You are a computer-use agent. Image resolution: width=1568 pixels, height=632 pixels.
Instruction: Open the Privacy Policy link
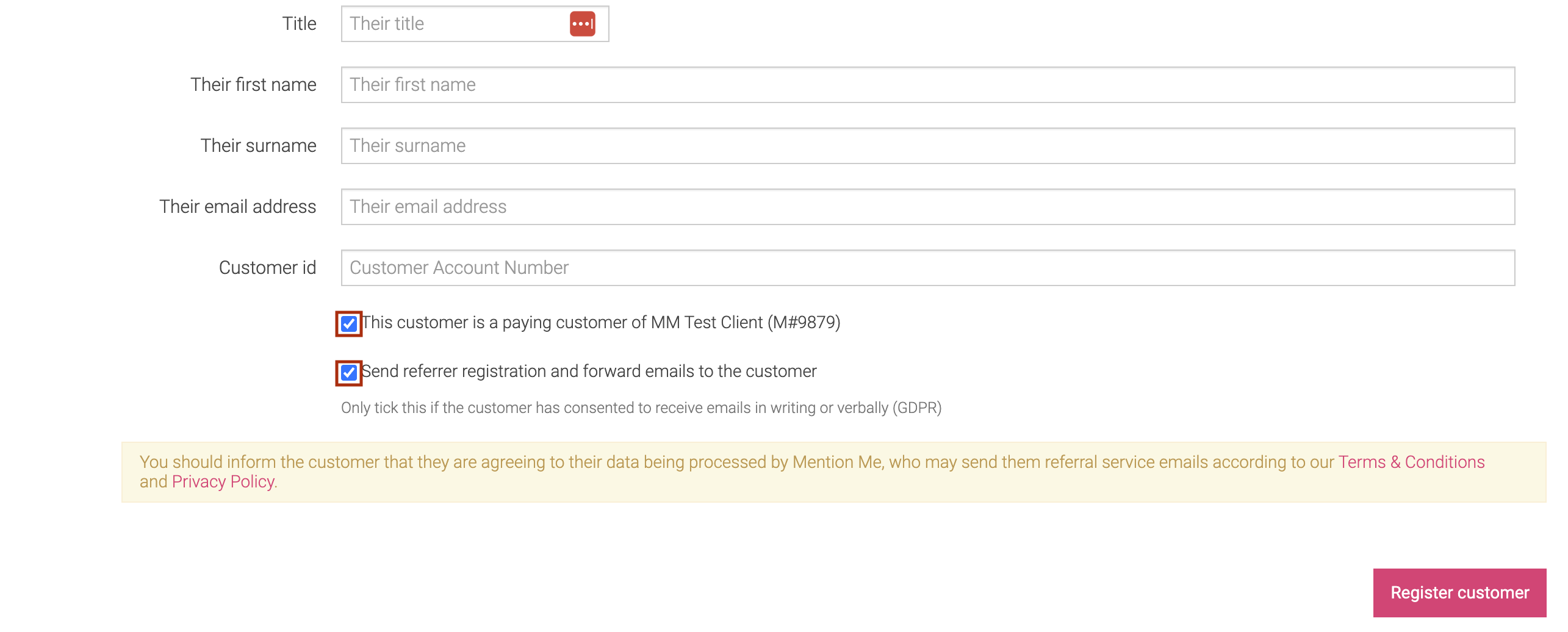pos(223,481)
